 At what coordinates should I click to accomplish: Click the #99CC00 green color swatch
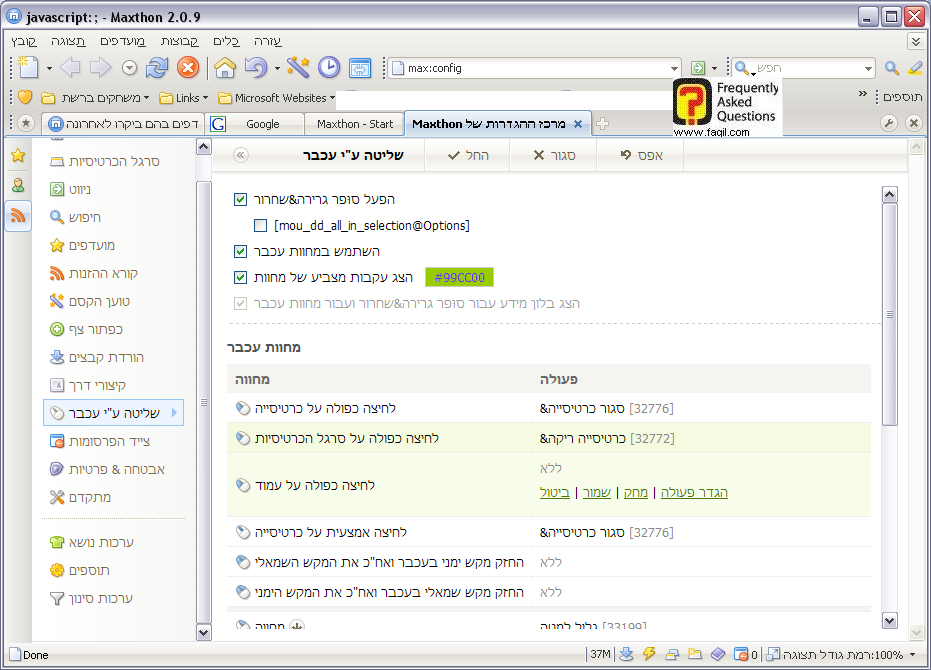click(x=459, y=278)
